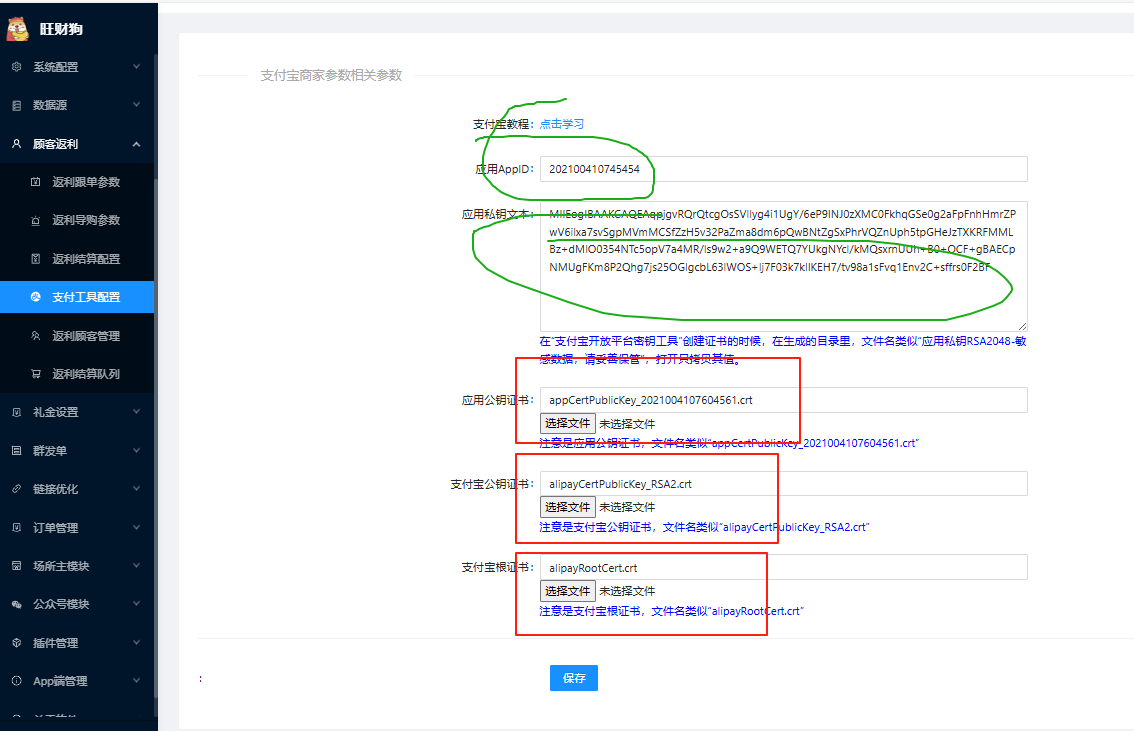Image resolution: width=1134 pixels, height=731 pixels.
Task: Expand the App端管理 menu arrow
Action: click(136, 681)
